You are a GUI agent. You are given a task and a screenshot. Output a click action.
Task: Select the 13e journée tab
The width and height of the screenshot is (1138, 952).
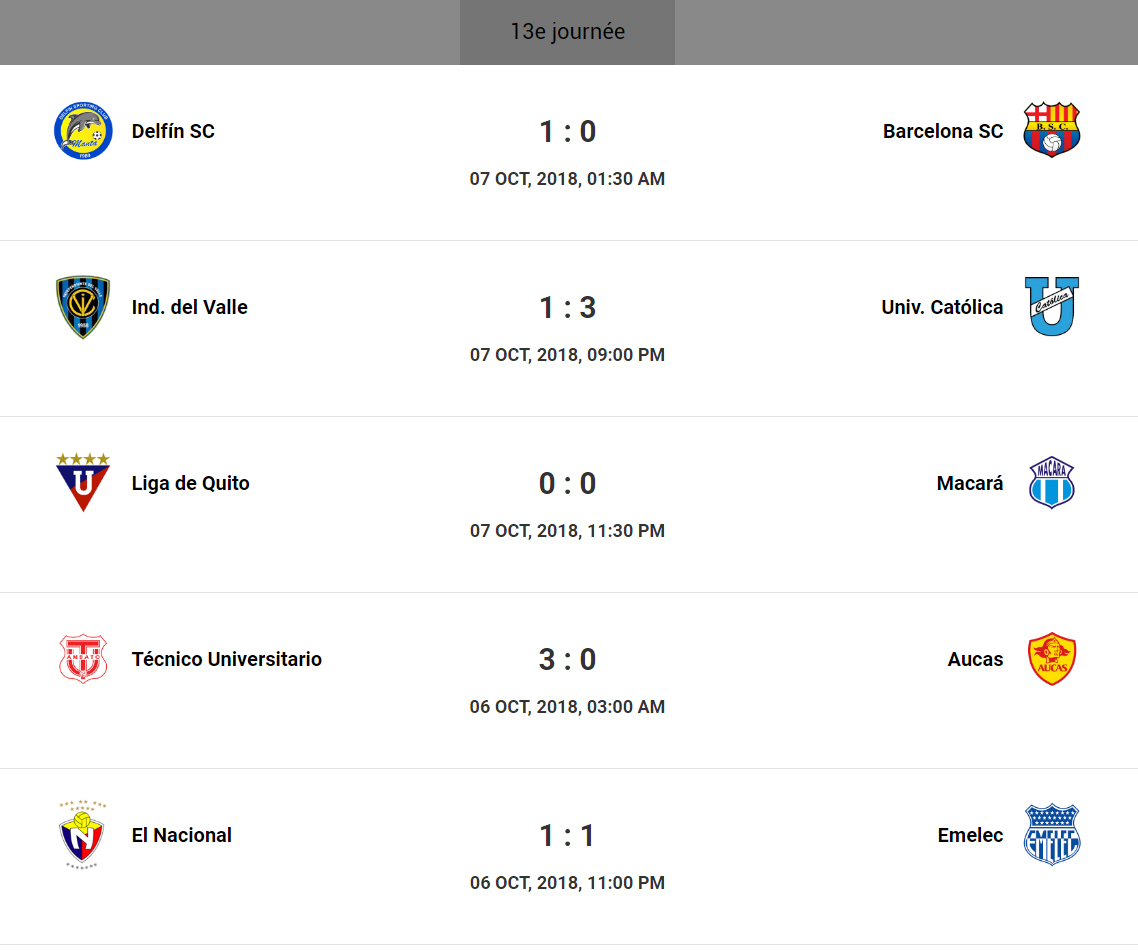(567, 32)
